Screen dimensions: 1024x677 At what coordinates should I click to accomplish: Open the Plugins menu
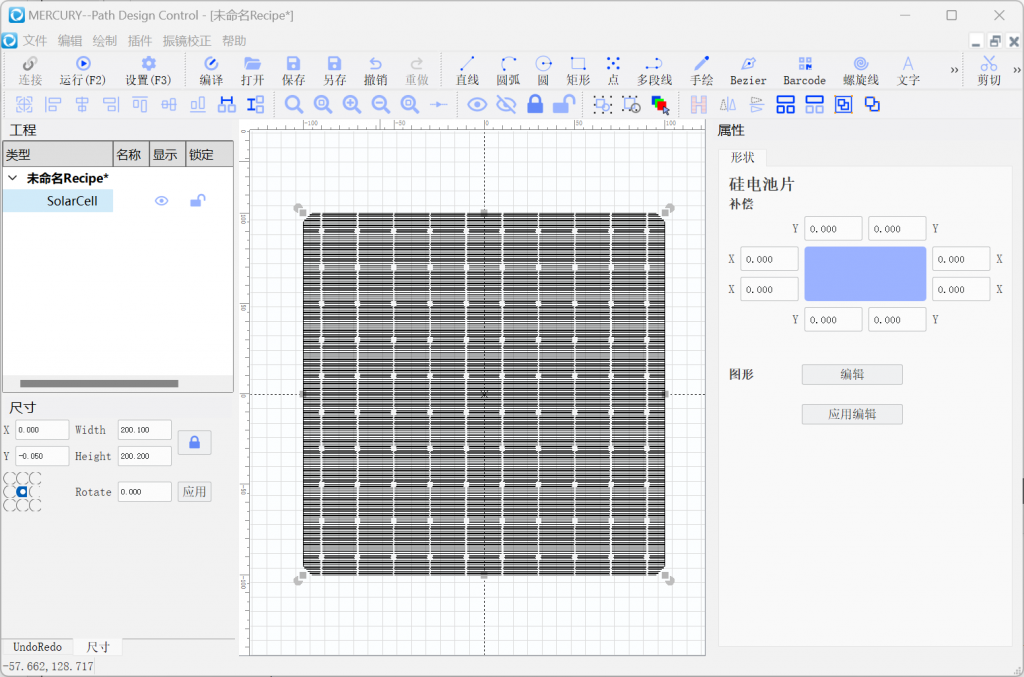[x=140, y=40]
